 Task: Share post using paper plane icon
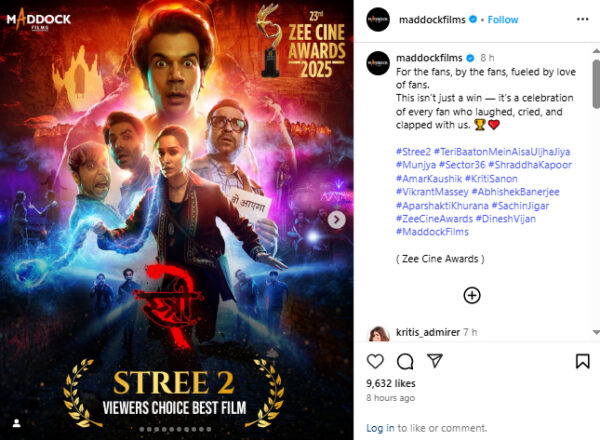(435, 361)
